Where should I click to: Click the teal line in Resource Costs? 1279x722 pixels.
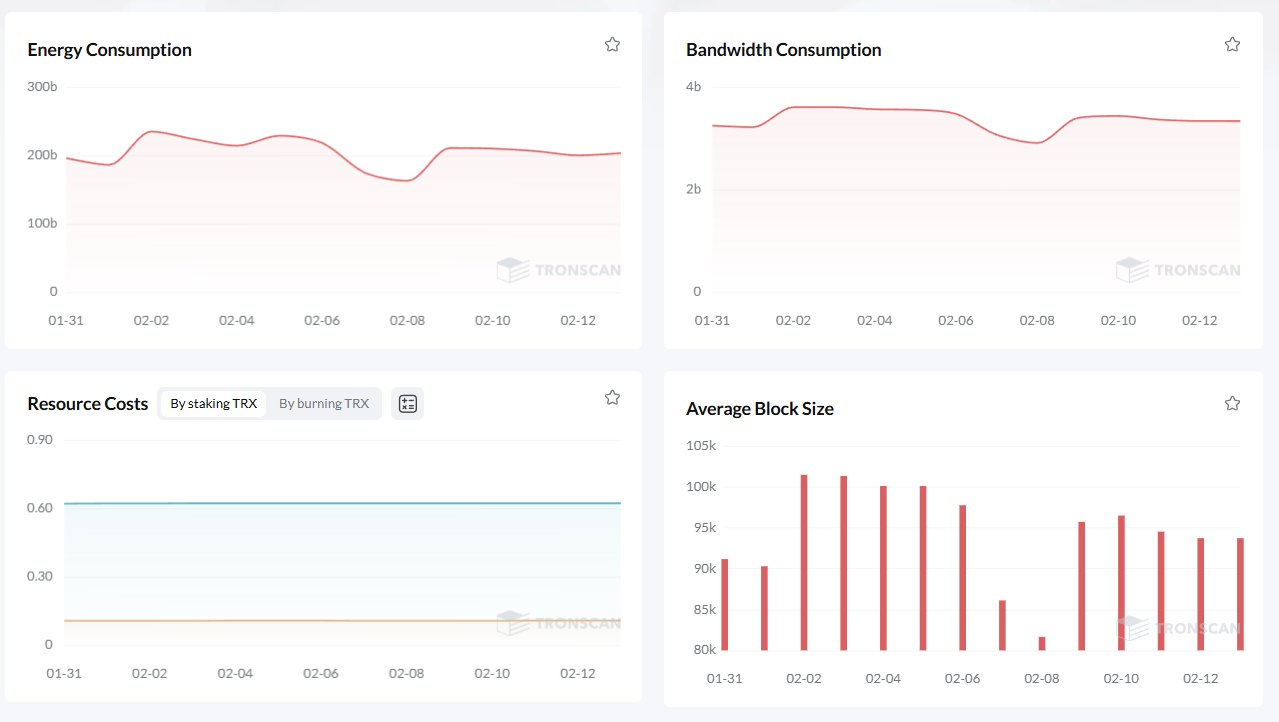click(340, 503)
